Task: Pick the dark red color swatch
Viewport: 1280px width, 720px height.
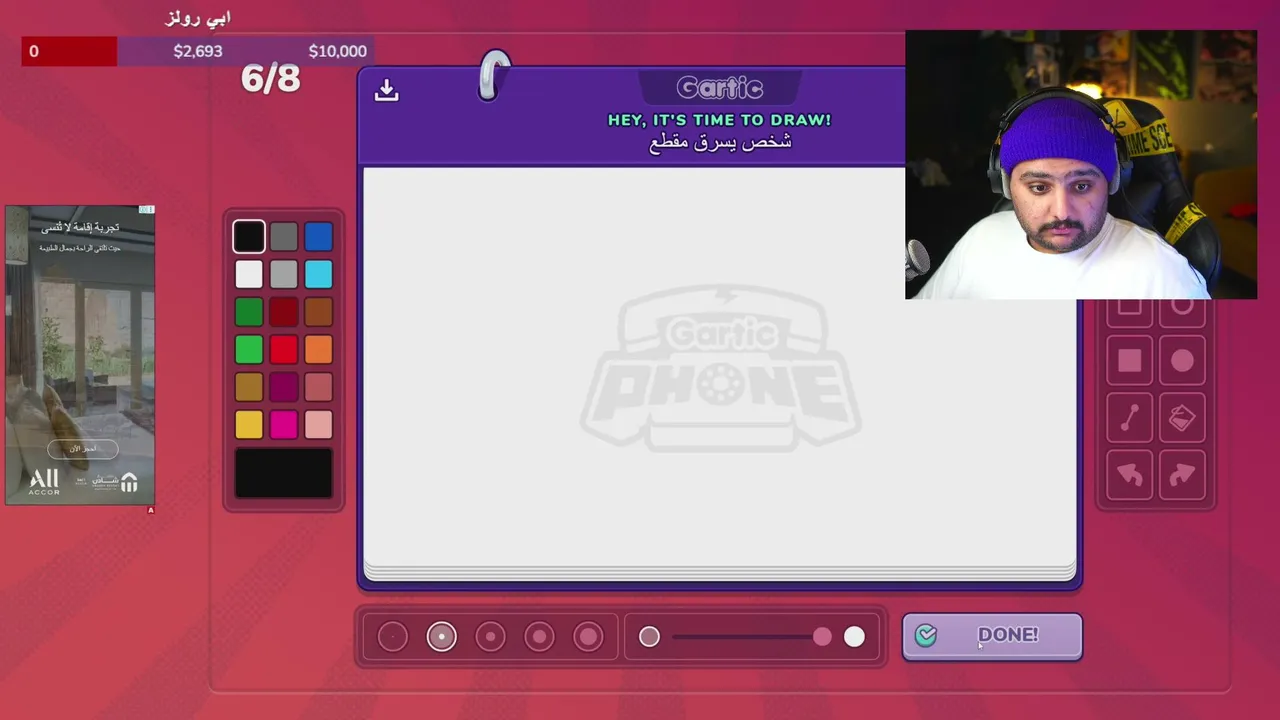Action: pyautogui.click(x=284, y=312)
